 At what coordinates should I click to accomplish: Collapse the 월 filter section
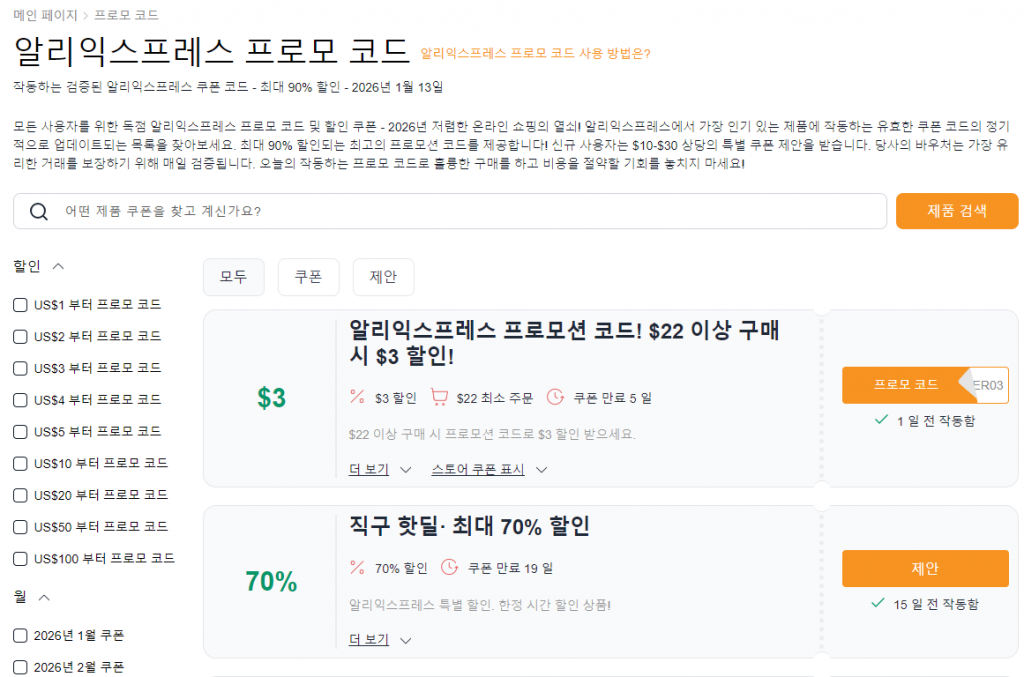pyautogui.click(x=44, y=599)
